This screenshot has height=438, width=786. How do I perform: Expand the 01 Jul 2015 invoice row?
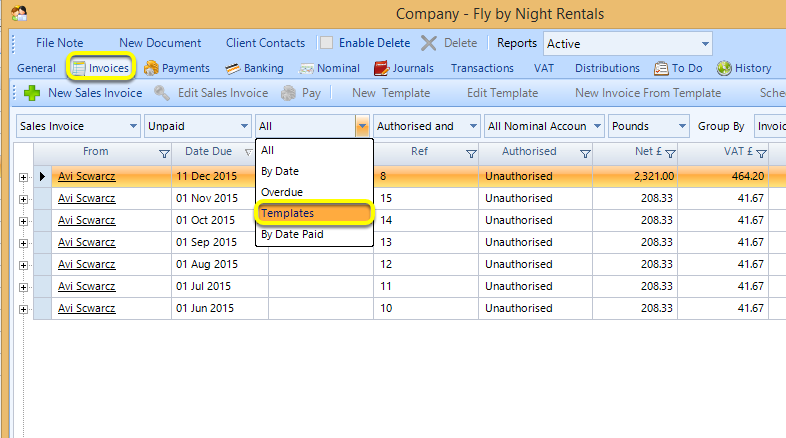point(23,288)
